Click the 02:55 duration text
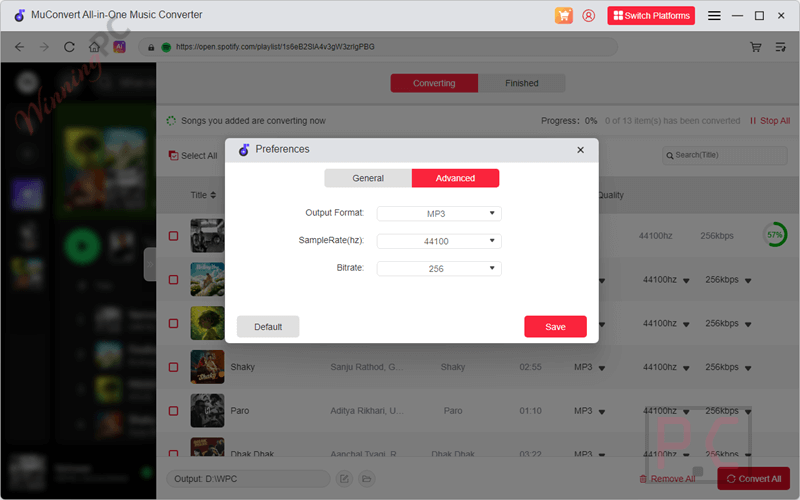 click(x=530, y=367)
